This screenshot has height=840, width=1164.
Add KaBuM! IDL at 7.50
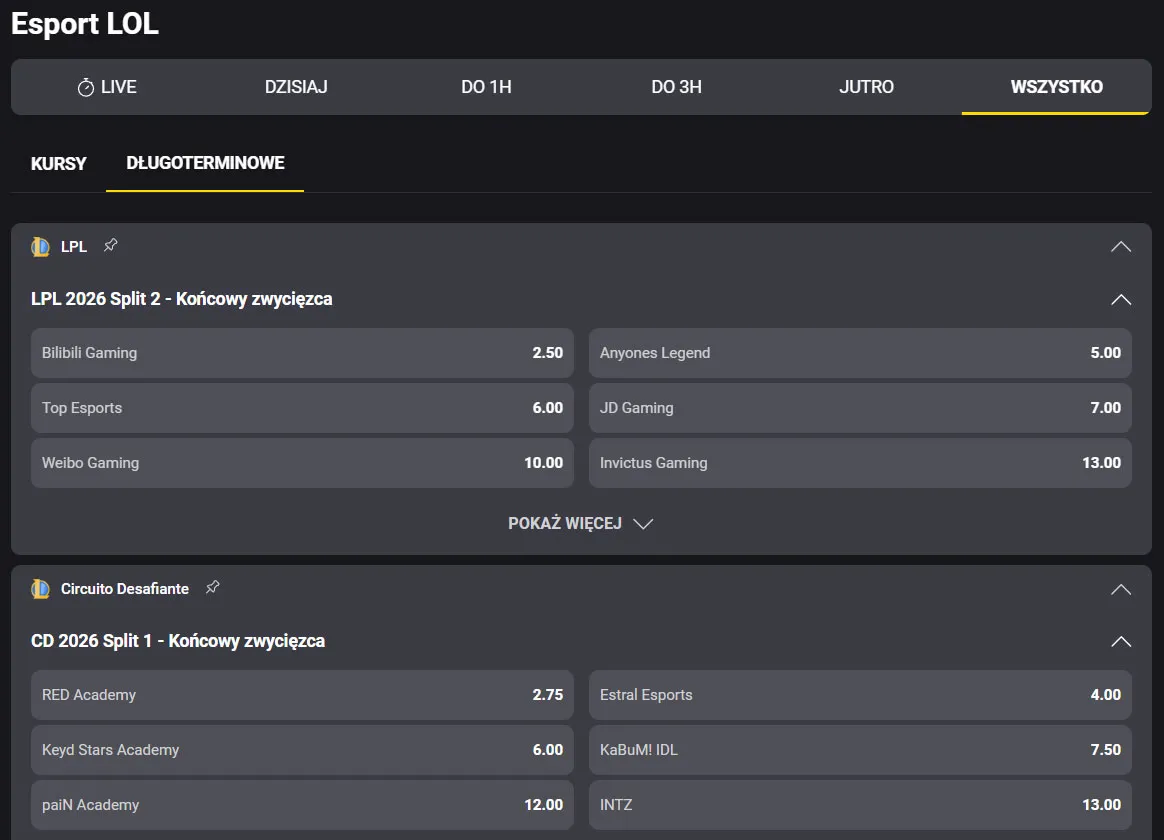tap(860, 750)
